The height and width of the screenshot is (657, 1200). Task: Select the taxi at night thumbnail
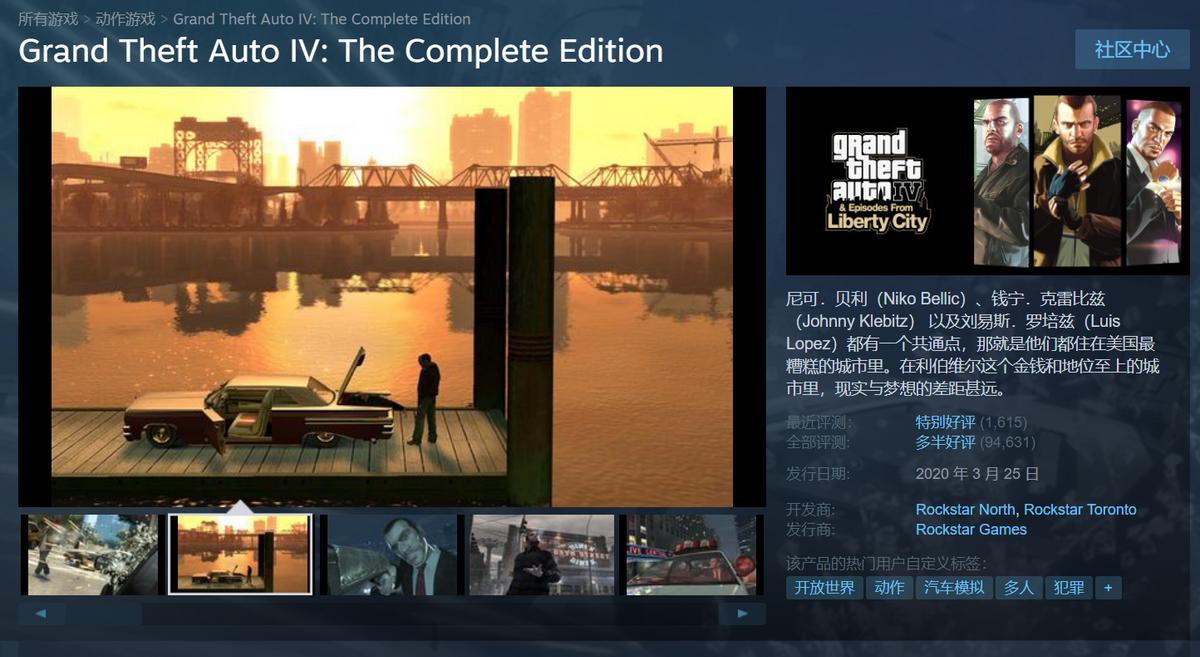coord(689,555)
